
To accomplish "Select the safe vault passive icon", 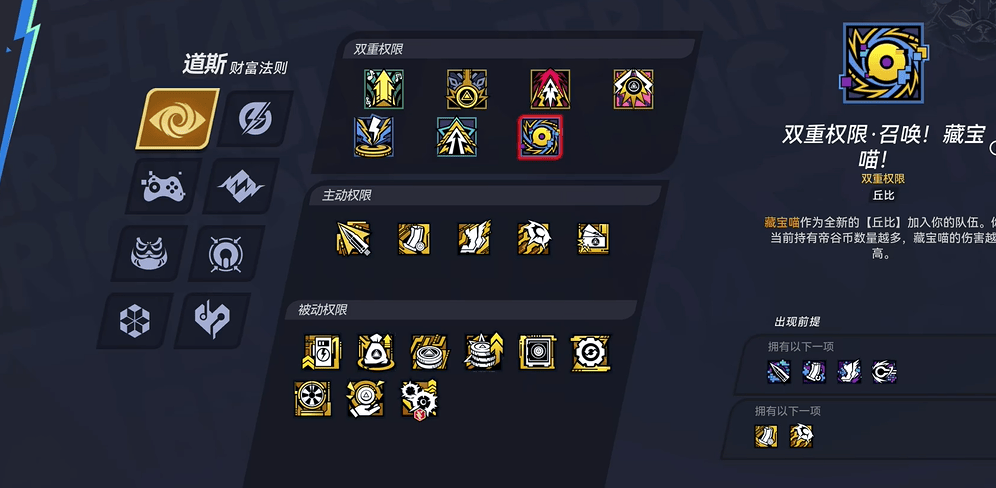I will coord(537,352).
